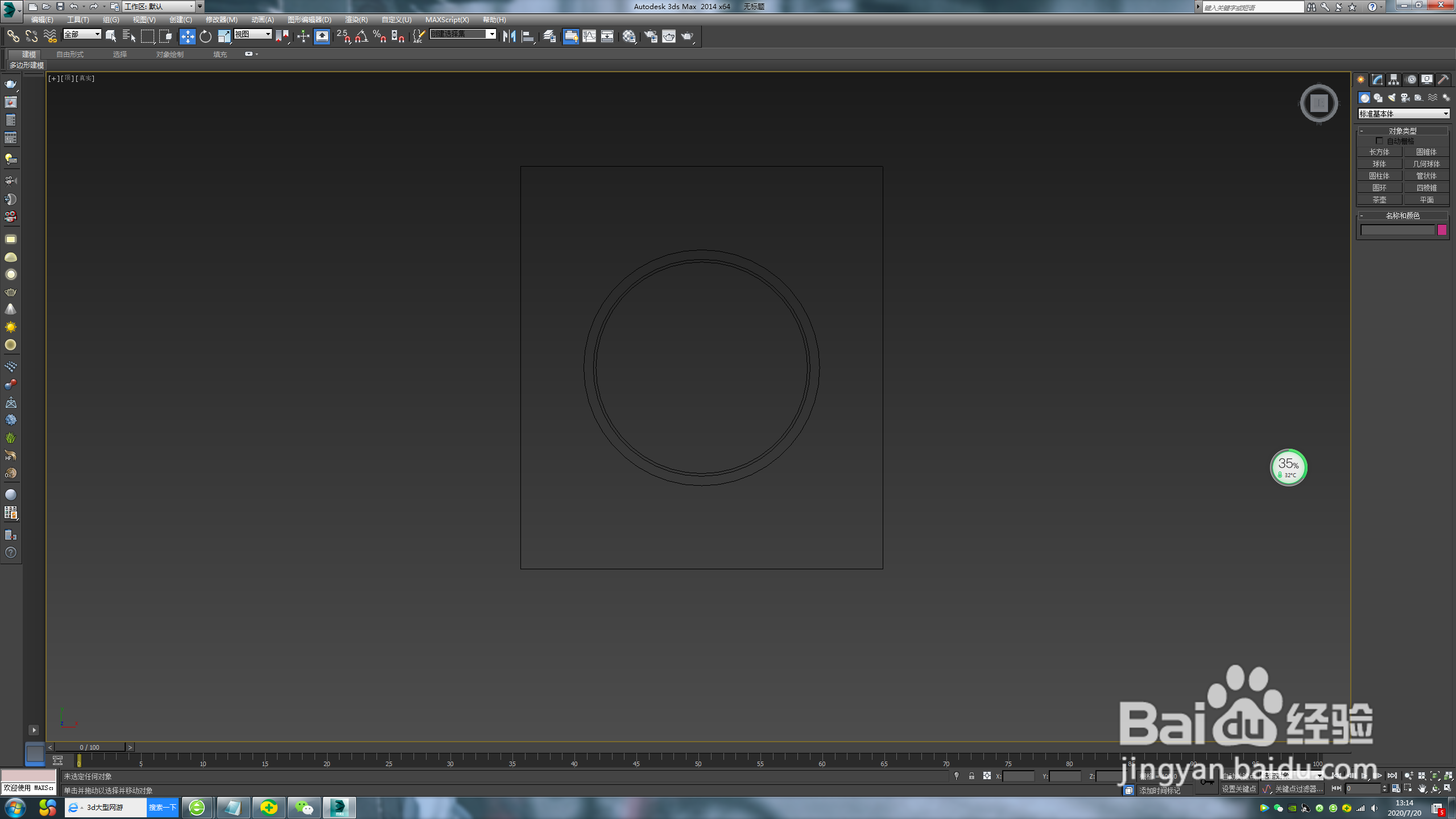The image size is (1456, 819).
Task: Open the magenta object color swatch
Action: (1442, 230)
